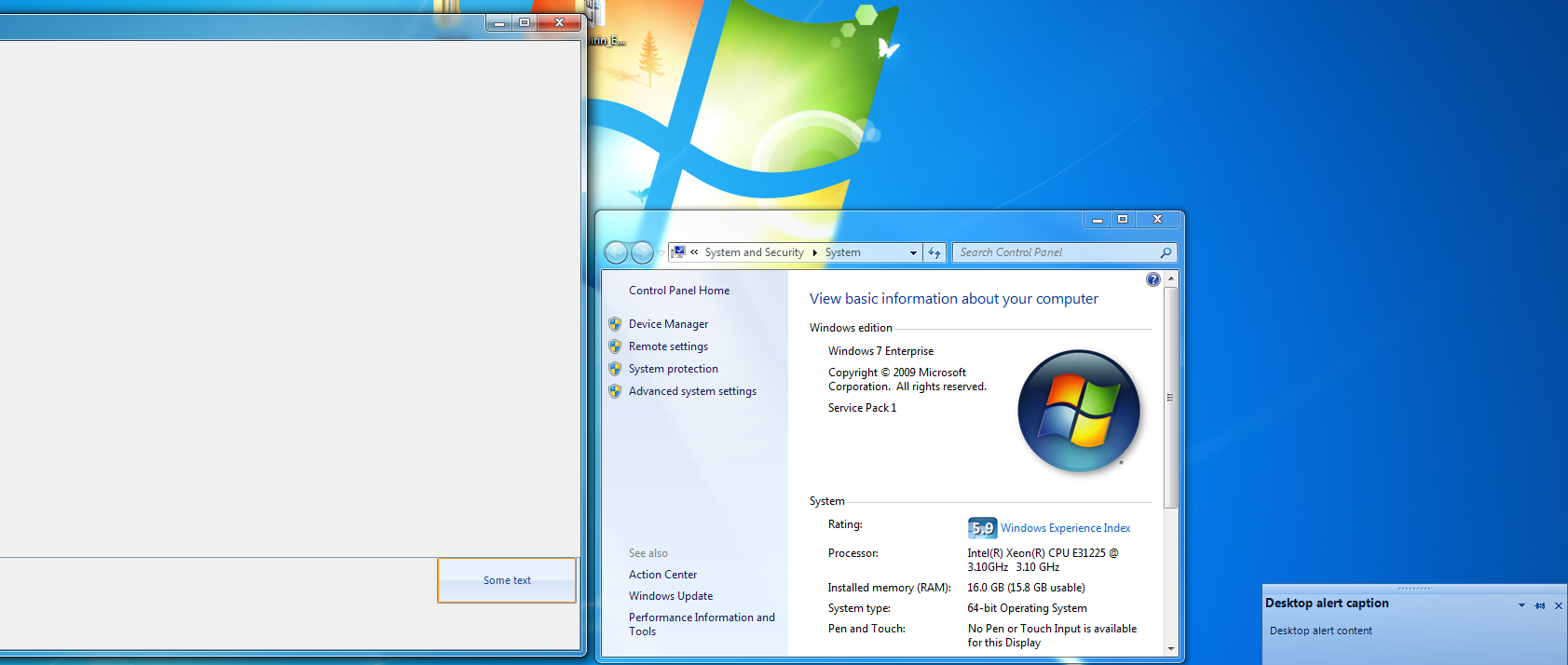Open Action Center under See also
This screenshot has width=1568, height=665.
tap(662, 575)
